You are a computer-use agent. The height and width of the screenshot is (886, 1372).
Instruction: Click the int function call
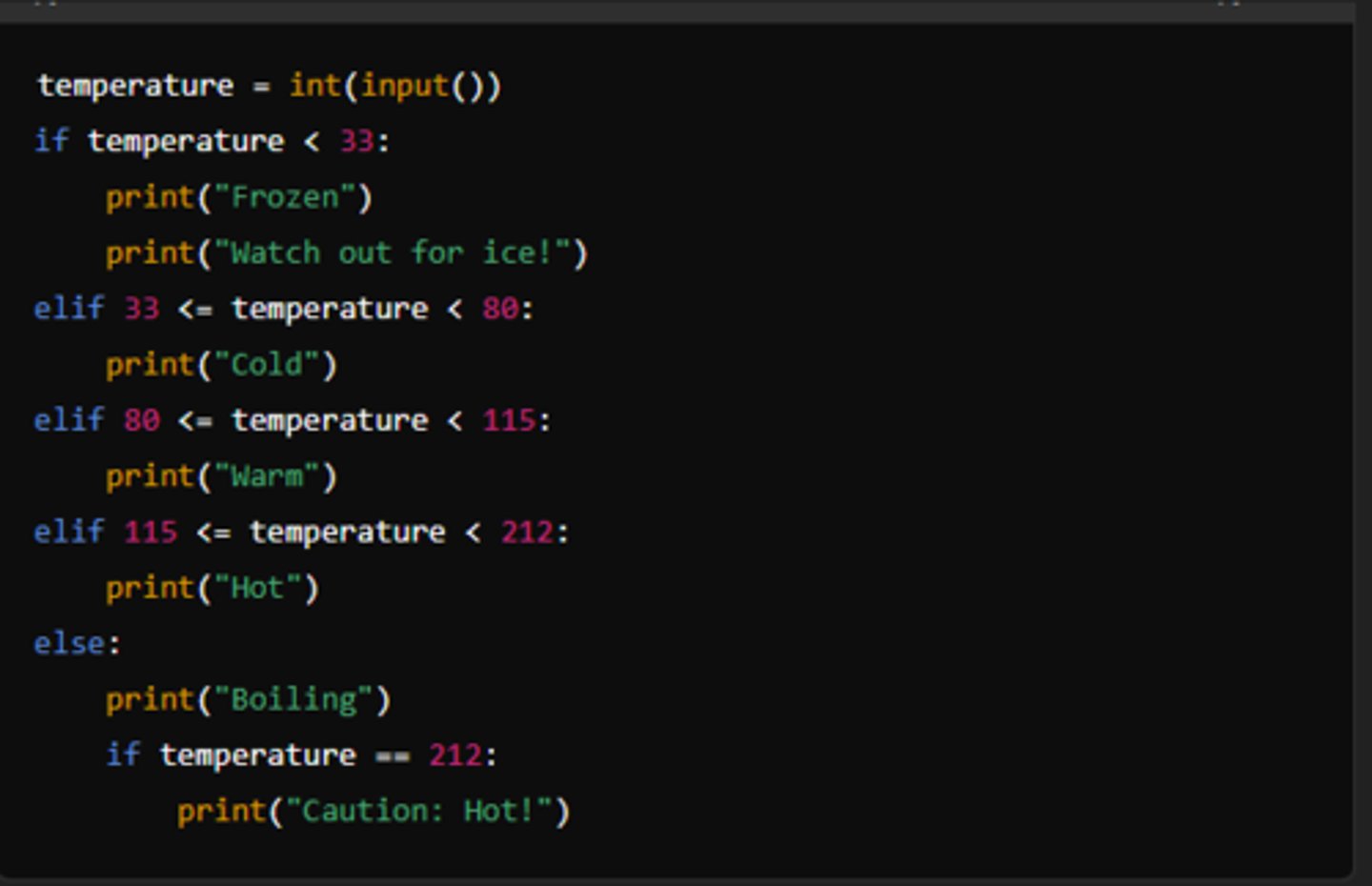click(x=314, y=86)
